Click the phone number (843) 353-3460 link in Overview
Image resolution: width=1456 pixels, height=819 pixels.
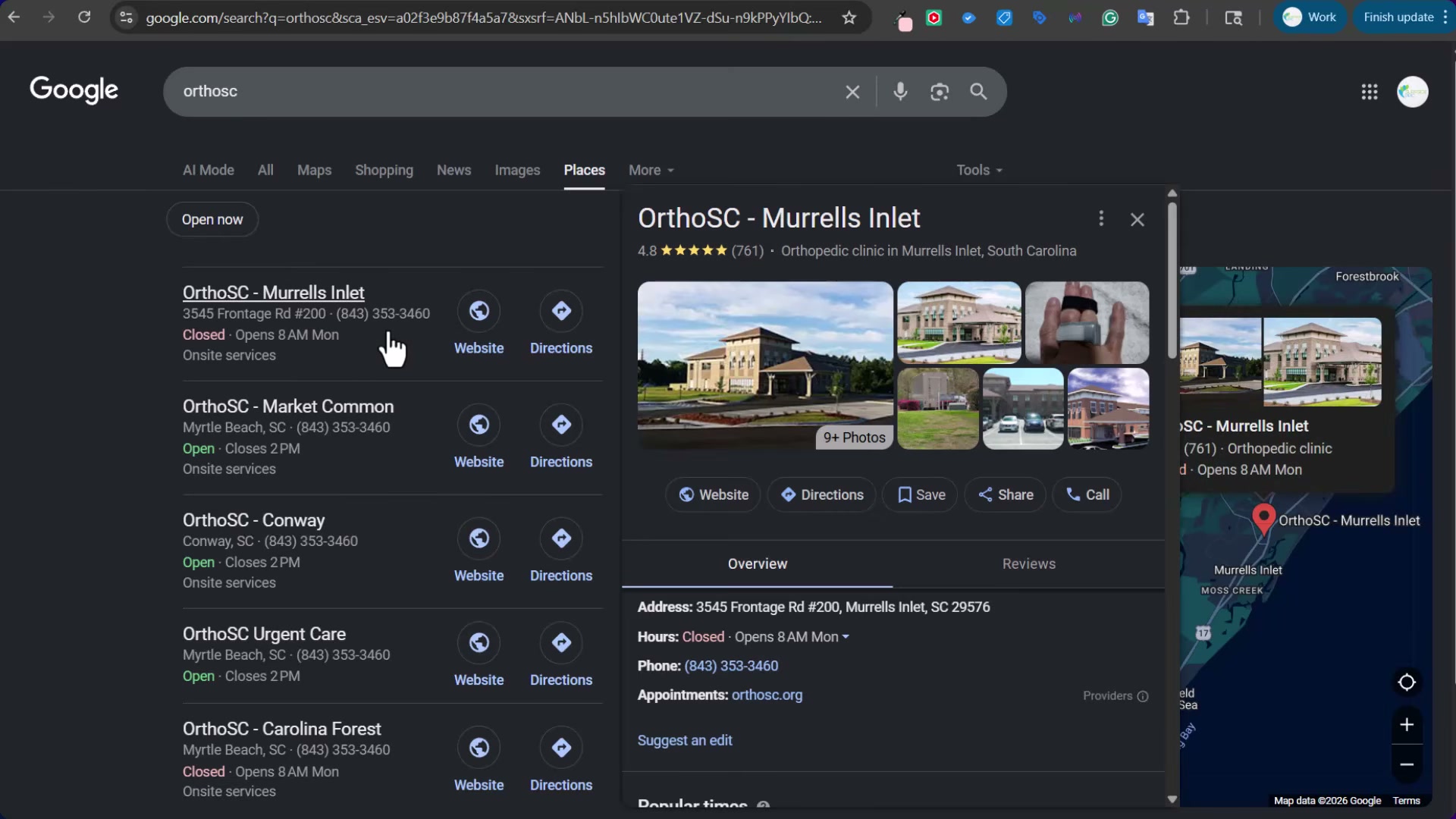click(731, 667)
